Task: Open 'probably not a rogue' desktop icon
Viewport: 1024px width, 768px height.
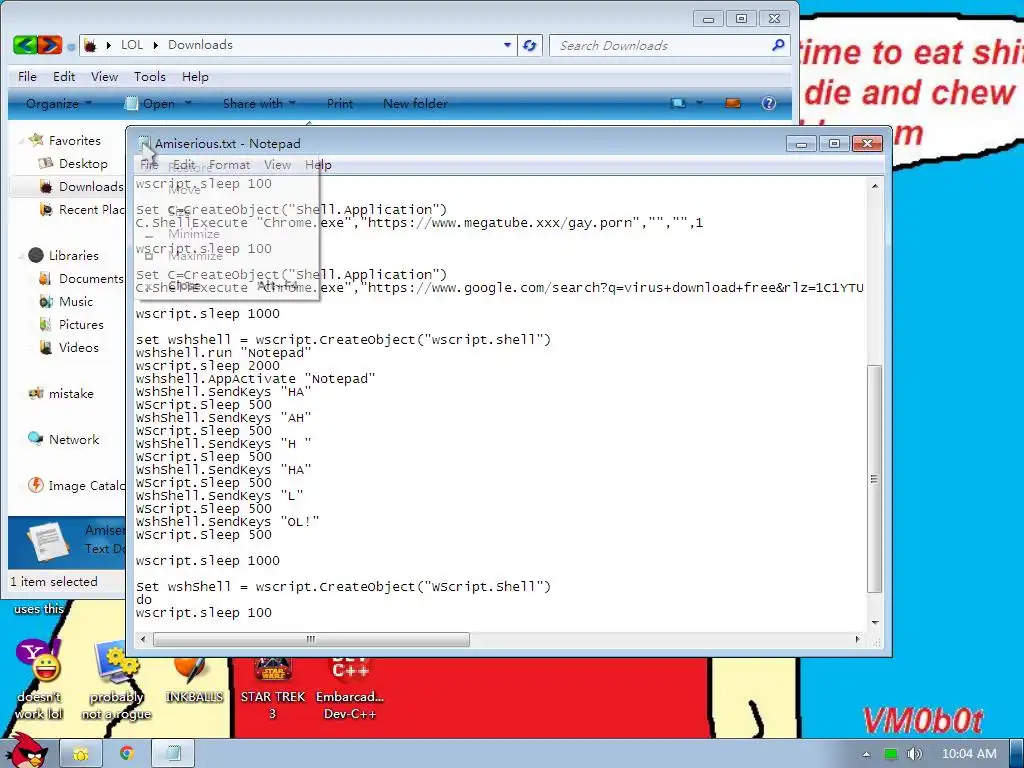Action: (x=116, y=679)
